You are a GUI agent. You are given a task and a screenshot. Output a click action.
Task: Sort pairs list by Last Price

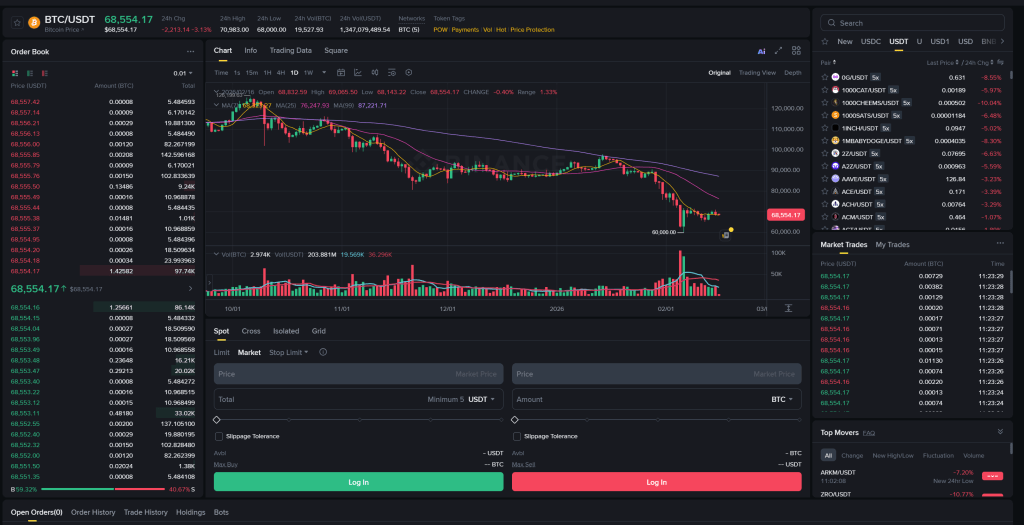[x=943, y=62]
